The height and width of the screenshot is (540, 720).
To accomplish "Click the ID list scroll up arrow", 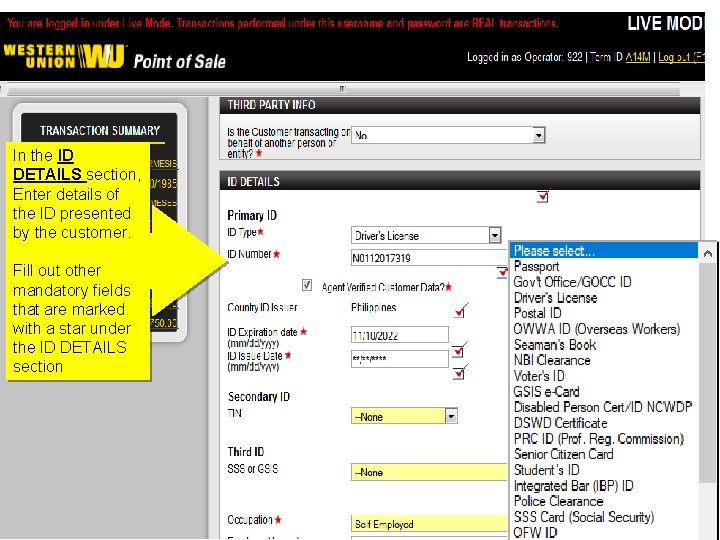I will click(x=708, y=253).
